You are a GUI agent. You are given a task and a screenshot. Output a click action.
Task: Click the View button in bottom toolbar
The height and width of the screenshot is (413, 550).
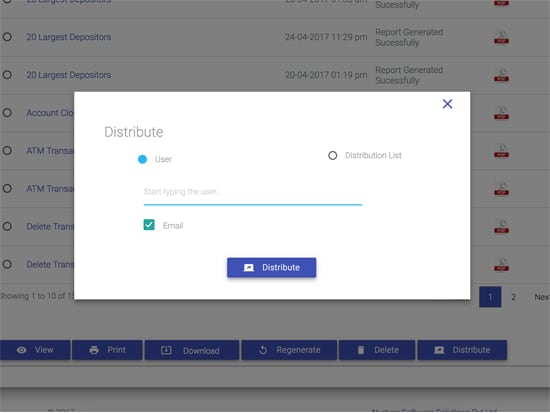tap(35, 350)
